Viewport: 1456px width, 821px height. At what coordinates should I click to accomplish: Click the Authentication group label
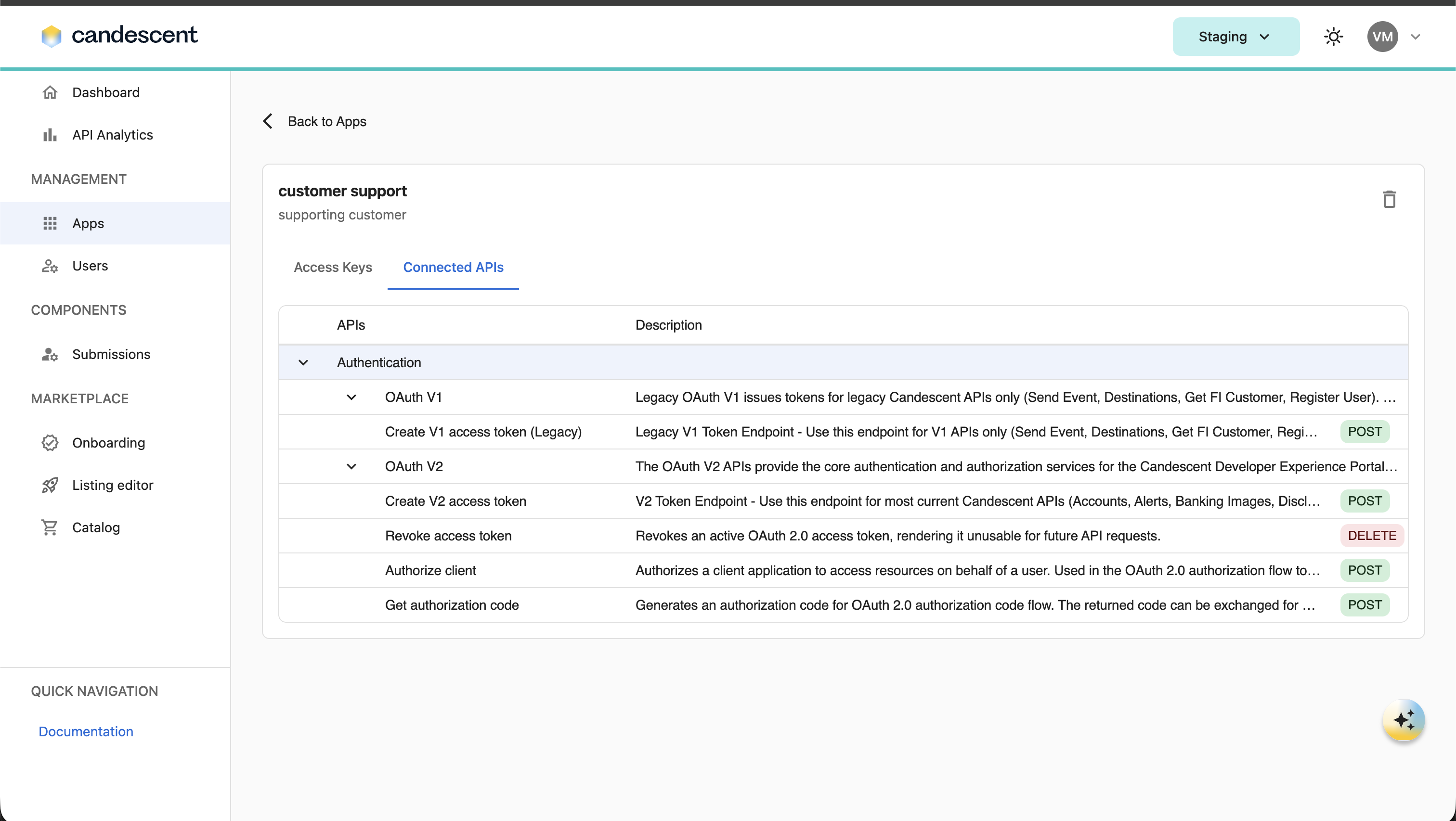click(379, 363)
